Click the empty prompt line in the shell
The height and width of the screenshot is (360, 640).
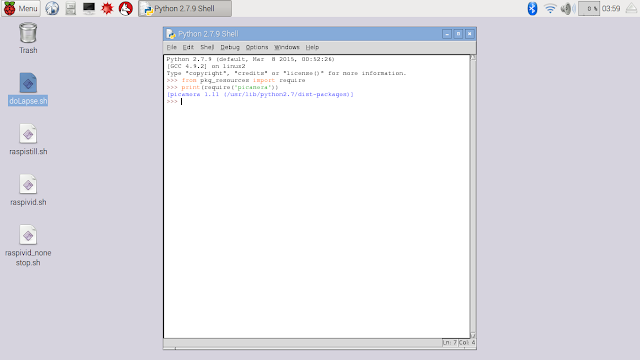coord(317,101)
